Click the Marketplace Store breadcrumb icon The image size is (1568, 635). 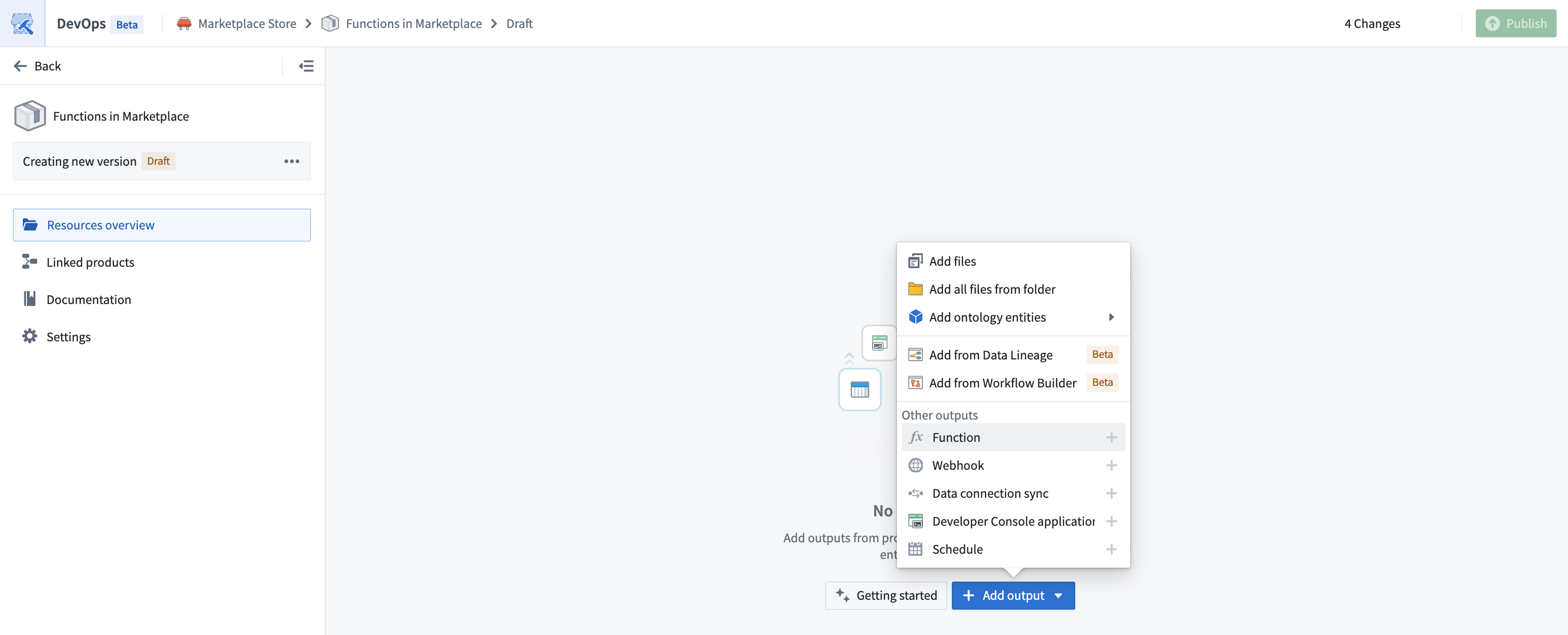[x=184, y=24]
